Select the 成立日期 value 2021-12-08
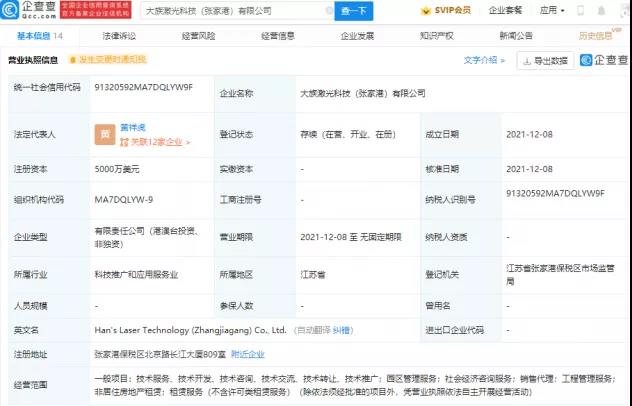632x406 pixels. 529,134
